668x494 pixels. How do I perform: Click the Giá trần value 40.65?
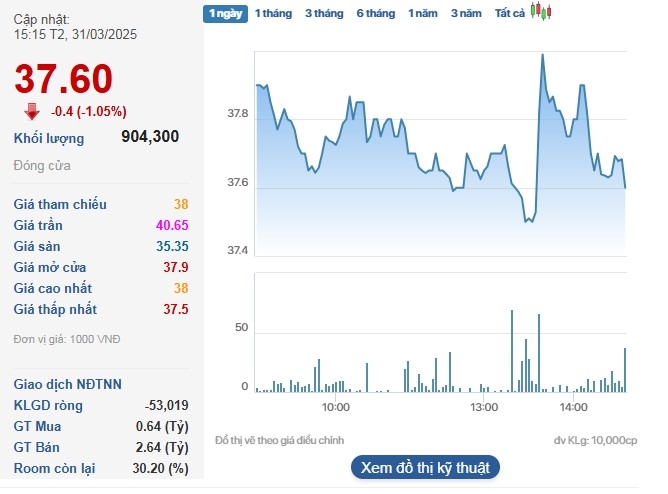click(x=172, y=225)
